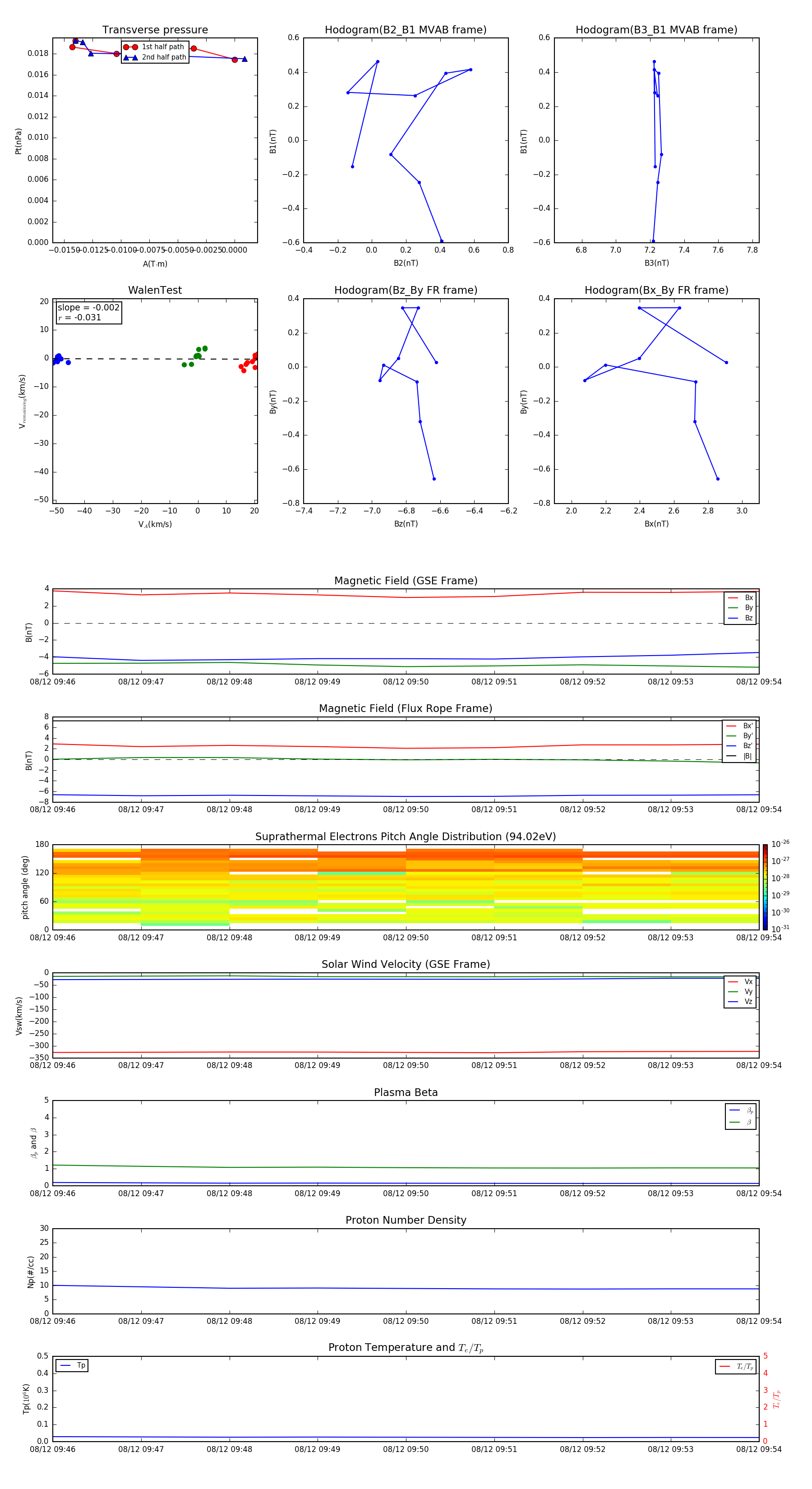Click the 'r = -0.031' annotation

80,317
